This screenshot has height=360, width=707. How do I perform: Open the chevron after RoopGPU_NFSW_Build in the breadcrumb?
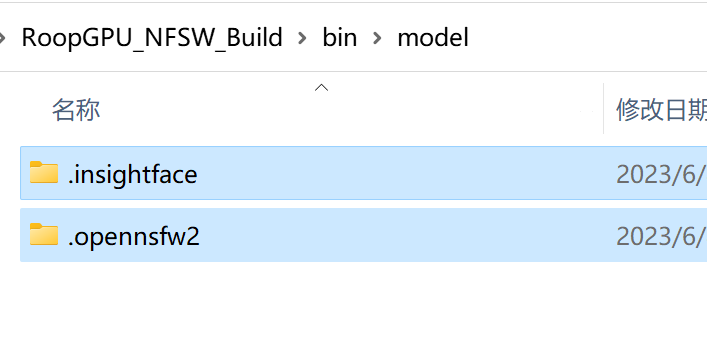[302, 38]
